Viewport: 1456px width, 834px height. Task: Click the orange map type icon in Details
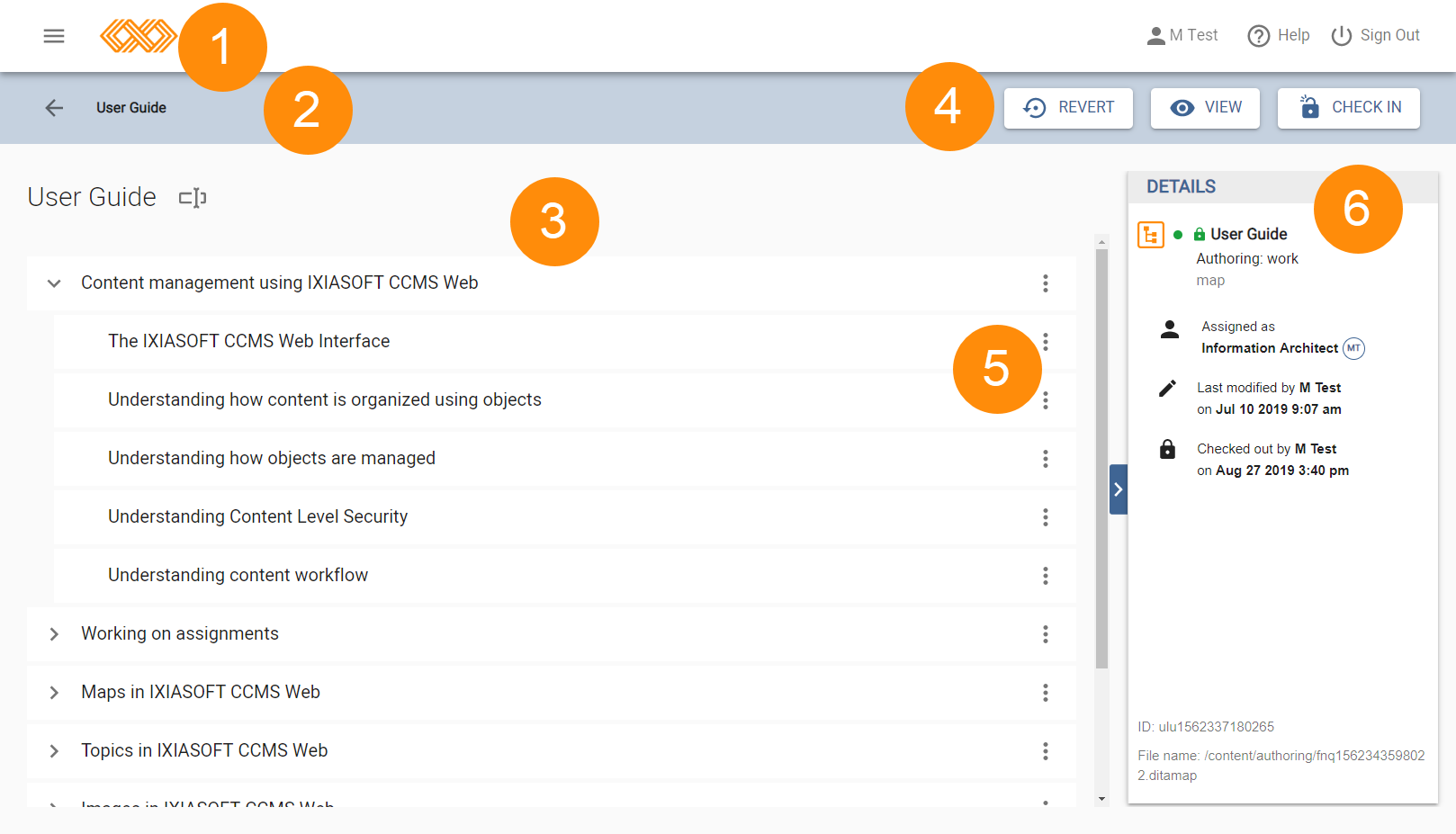[1151, 235]
